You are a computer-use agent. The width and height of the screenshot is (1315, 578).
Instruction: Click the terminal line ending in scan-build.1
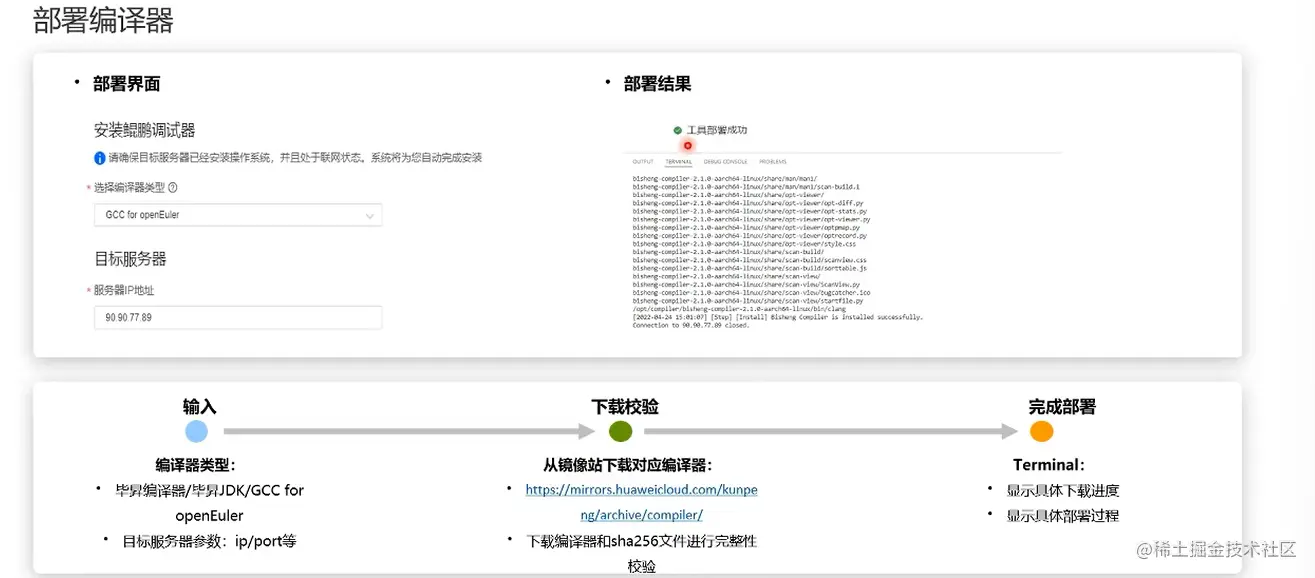coord(746,187)
